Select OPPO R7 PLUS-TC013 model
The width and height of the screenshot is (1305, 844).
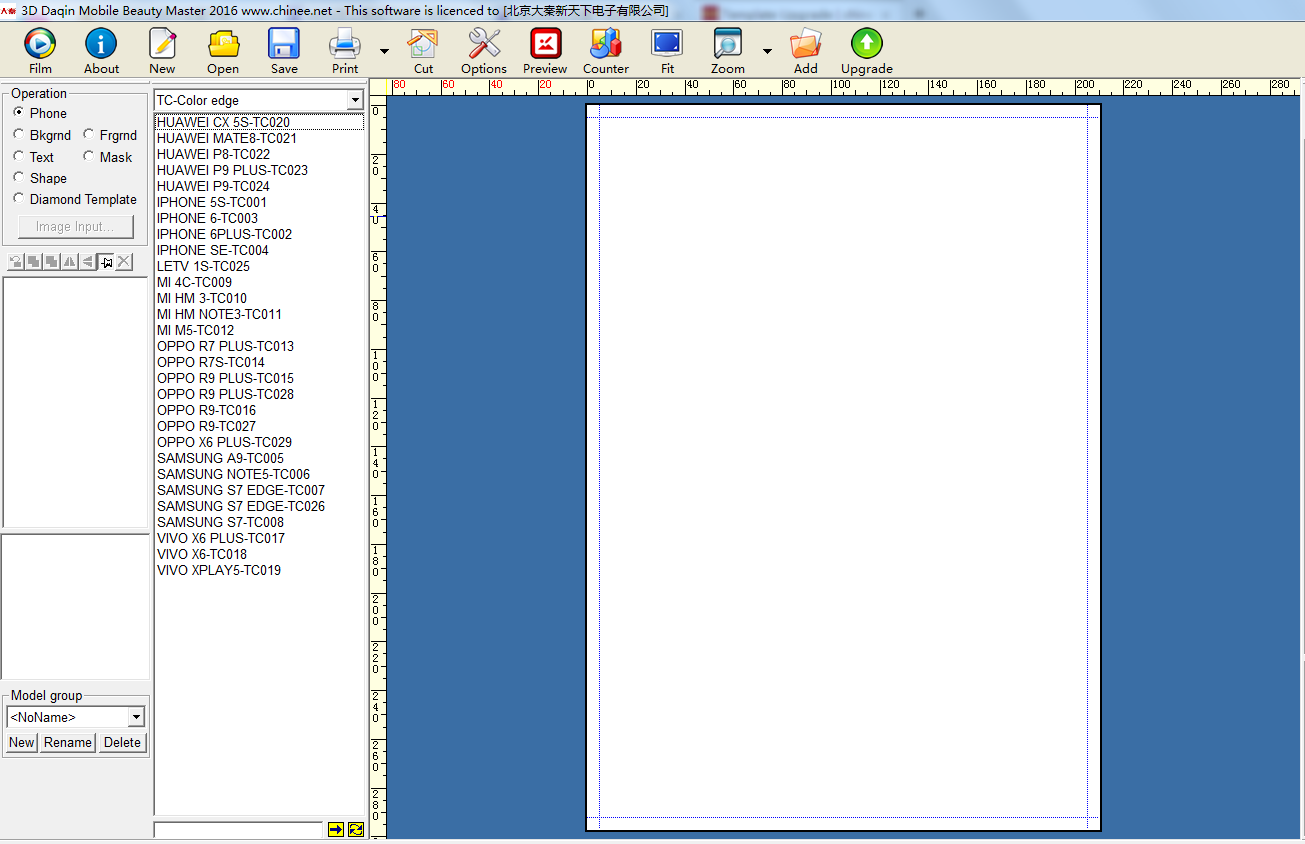(259, 346)
